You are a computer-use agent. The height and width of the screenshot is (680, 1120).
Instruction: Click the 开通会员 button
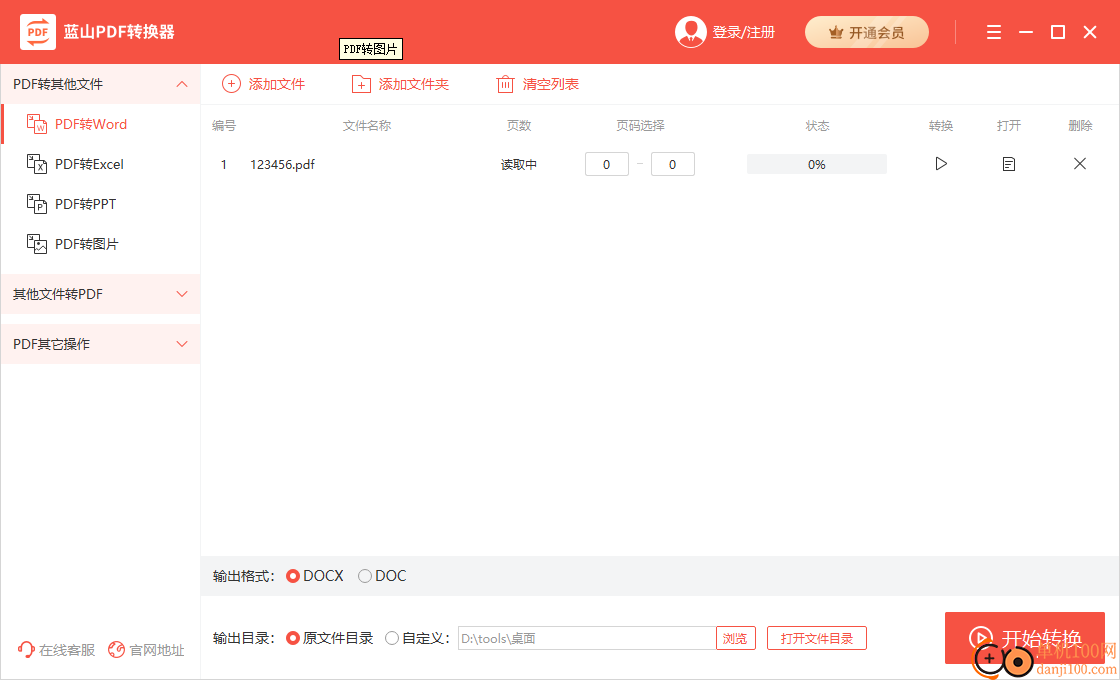(x=867, y=32)
